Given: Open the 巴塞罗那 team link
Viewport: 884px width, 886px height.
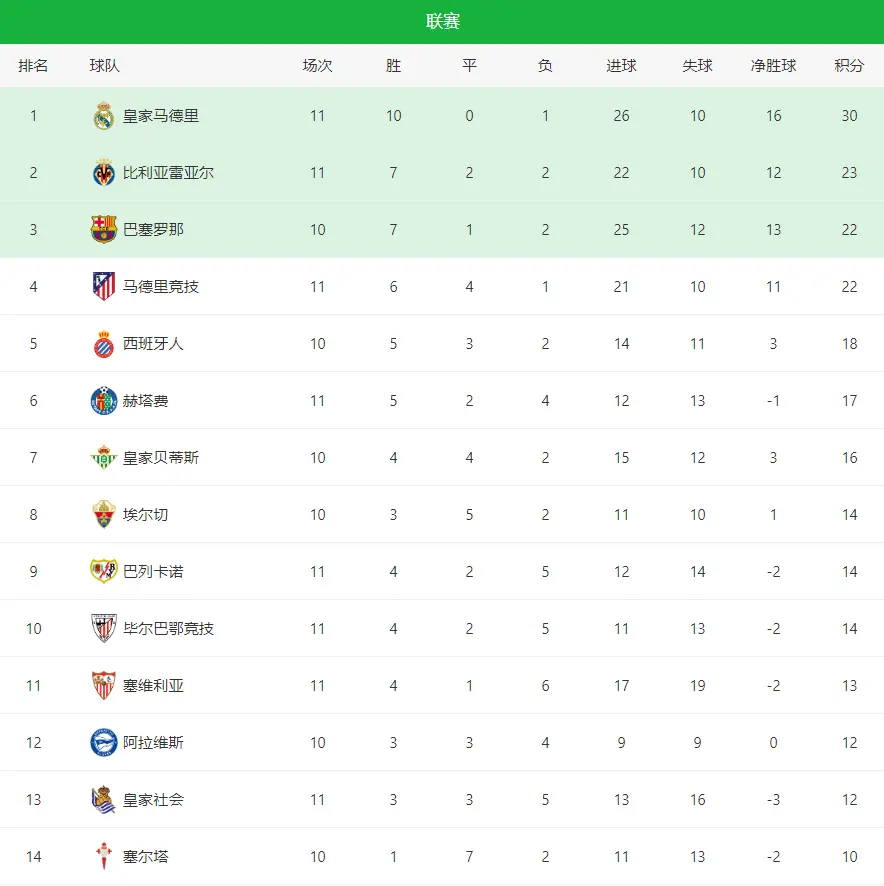Looking at the screenshot, I should 153,230.
